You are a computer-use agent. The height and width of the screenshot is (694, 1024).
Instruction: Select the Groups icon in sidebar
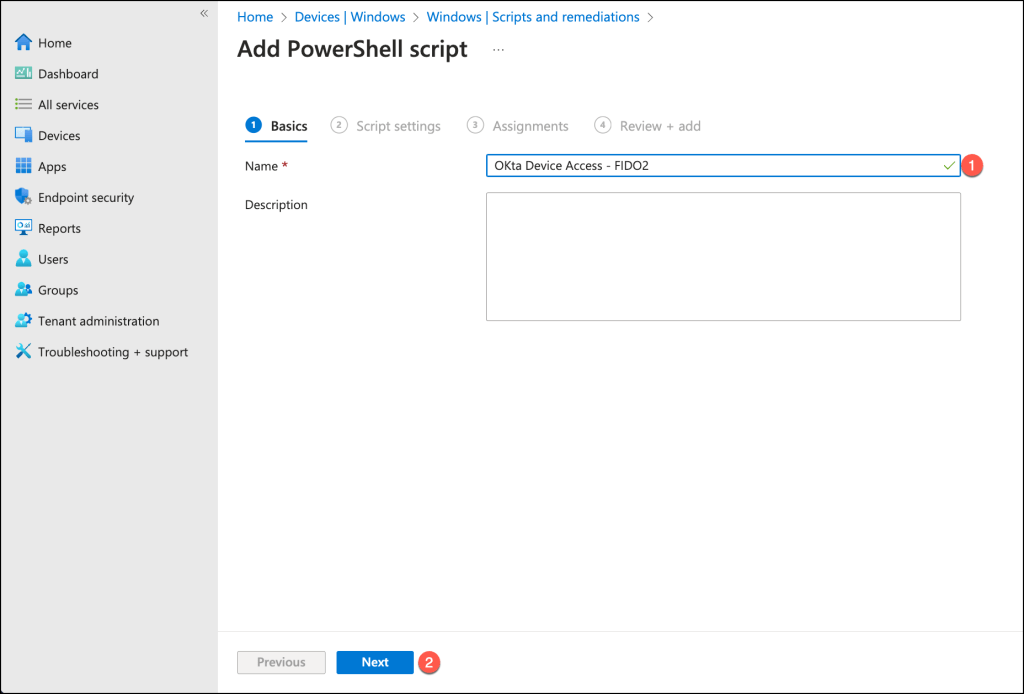coord(24,290)
